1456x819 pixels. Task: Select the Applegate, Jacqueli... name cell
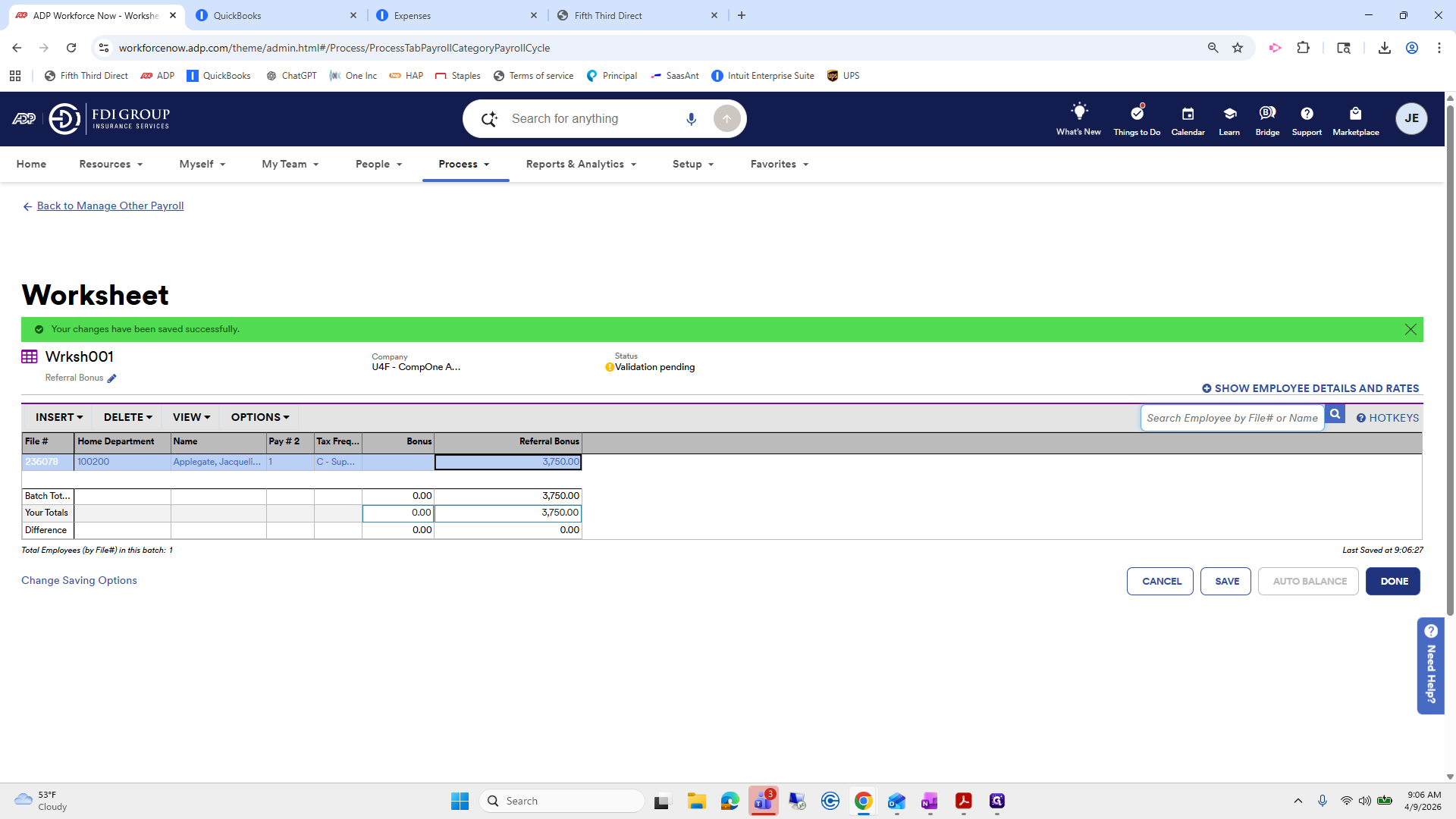tap(218, 462)
